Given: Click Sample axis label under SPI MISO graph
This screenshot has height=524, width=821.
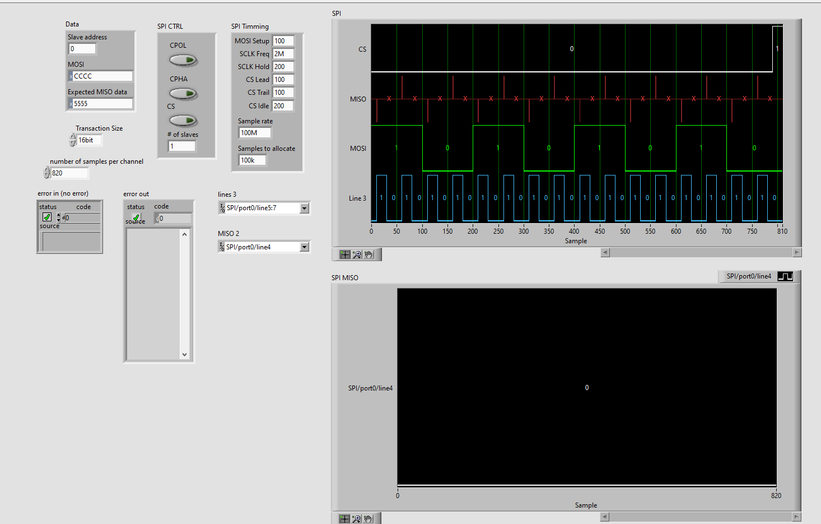Looking at the screenshot, I should click(x=586, y=505).
